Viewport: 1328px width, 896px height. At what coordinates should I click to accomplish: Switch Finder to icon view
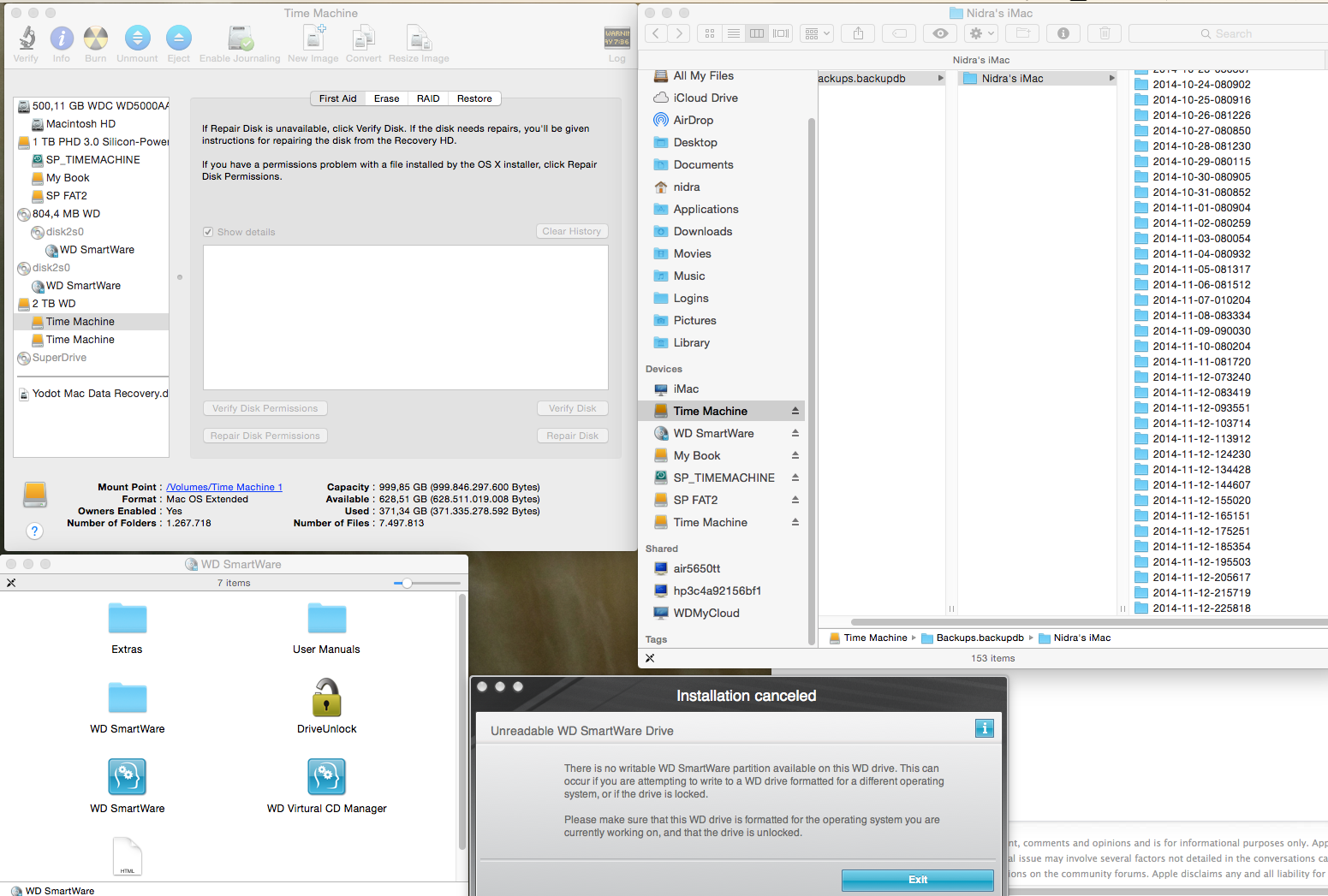point(709,33)
